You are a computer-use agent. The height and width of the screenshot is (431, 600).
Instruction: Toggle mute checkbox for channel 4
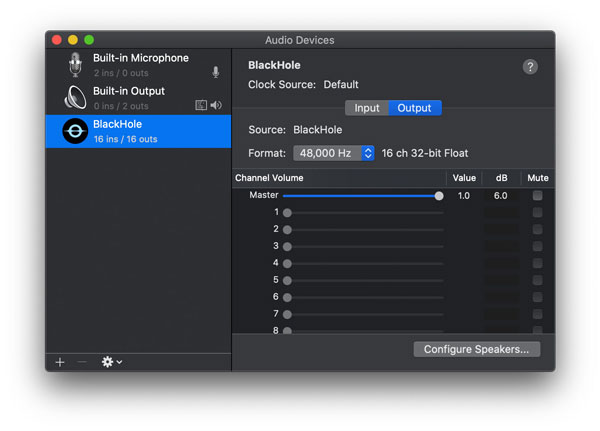[x=537, y=263]
